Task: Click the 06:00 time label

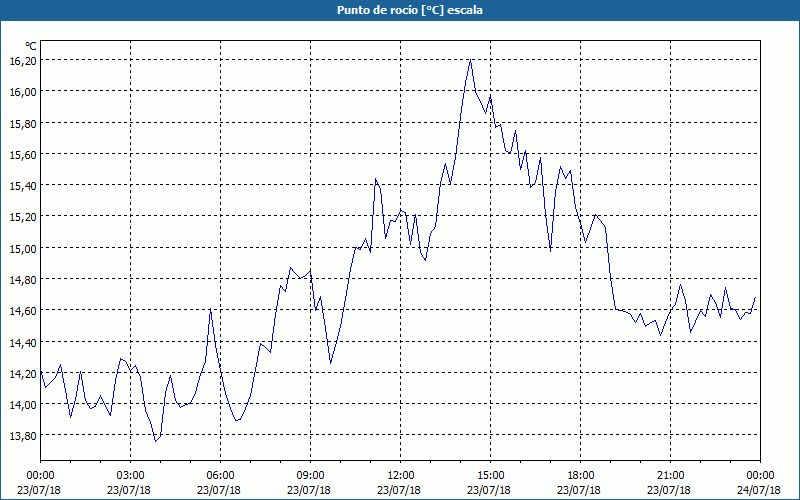Action: tap(220, 476)
